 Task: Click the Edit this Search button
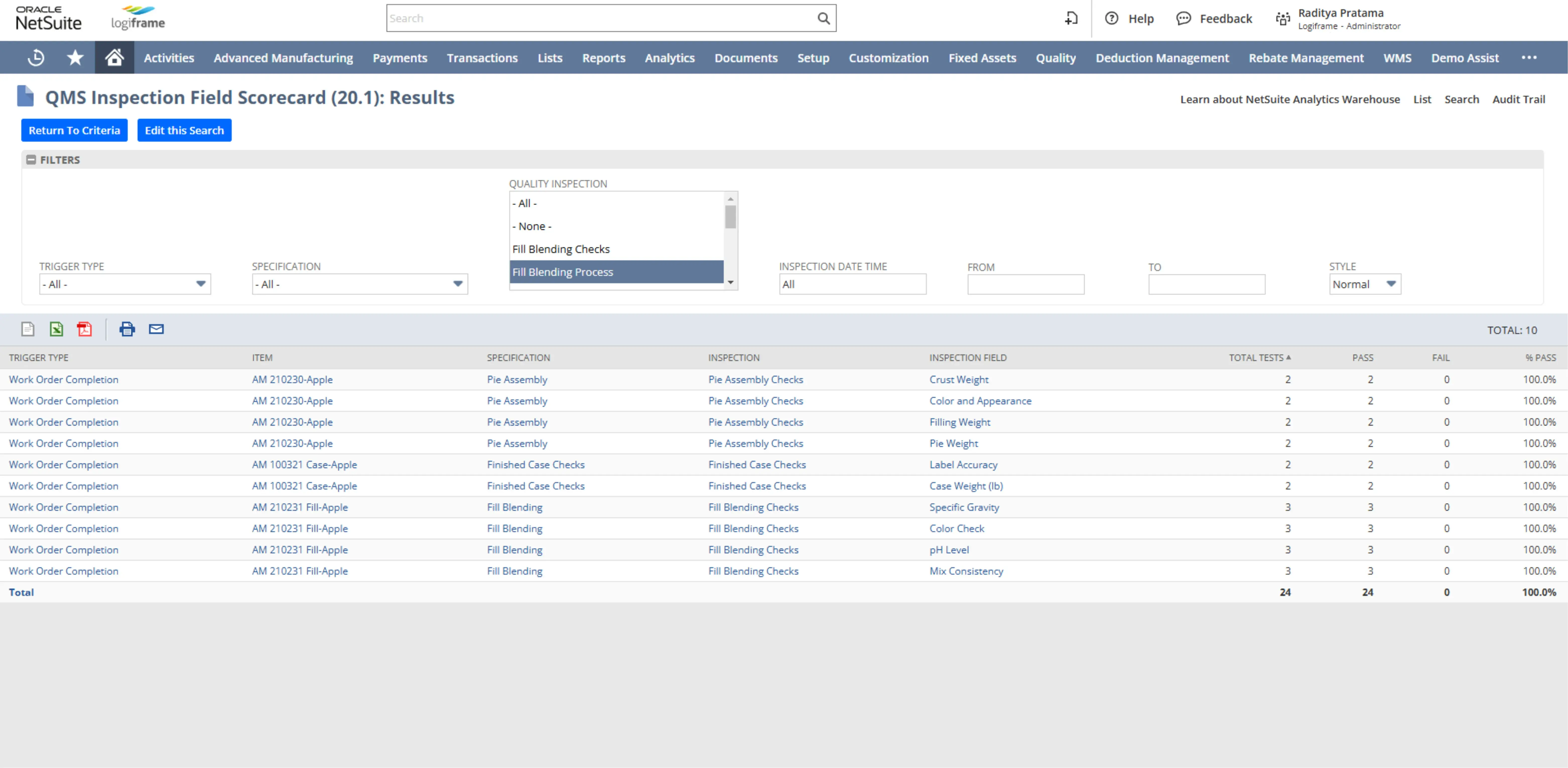pos(184,130)
